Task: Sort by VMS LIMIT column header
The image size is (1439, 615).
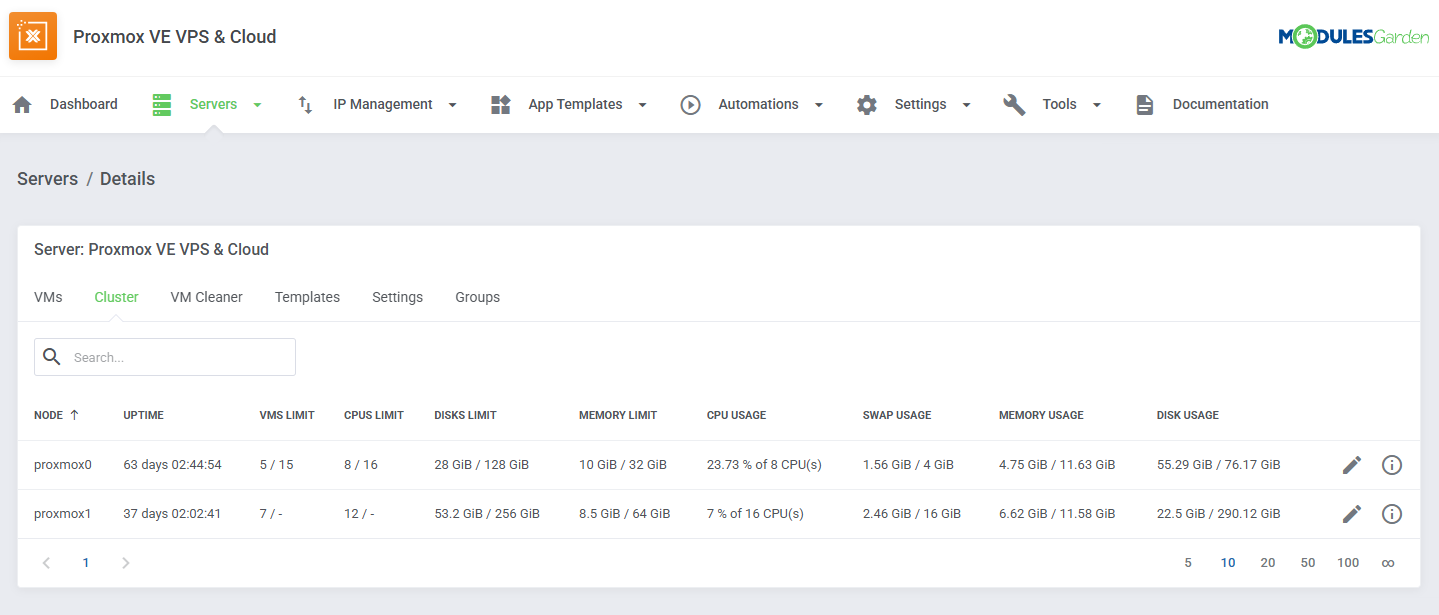Action: tap(287, 415)
